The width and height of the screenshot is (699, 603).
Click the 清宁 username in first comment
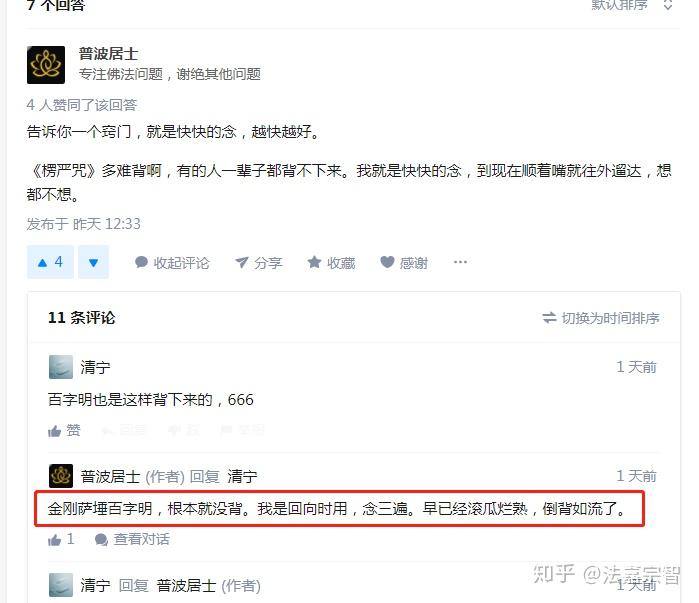[95, 368]
